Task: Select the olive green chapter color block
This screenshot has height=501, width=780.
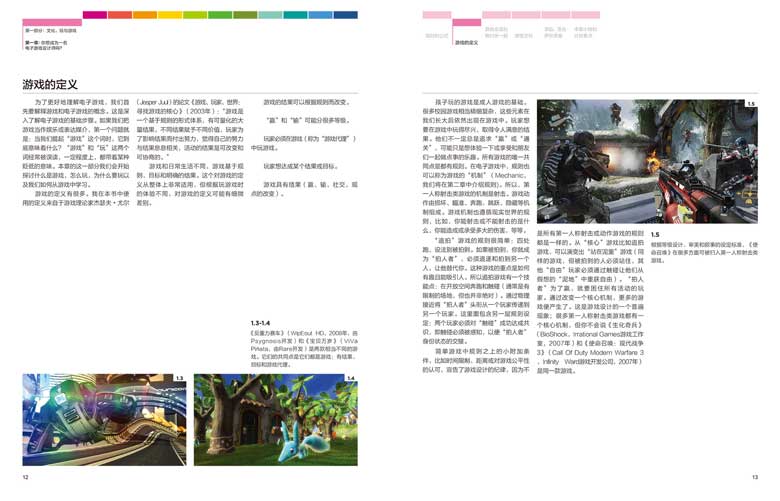Action: [245, 15]
